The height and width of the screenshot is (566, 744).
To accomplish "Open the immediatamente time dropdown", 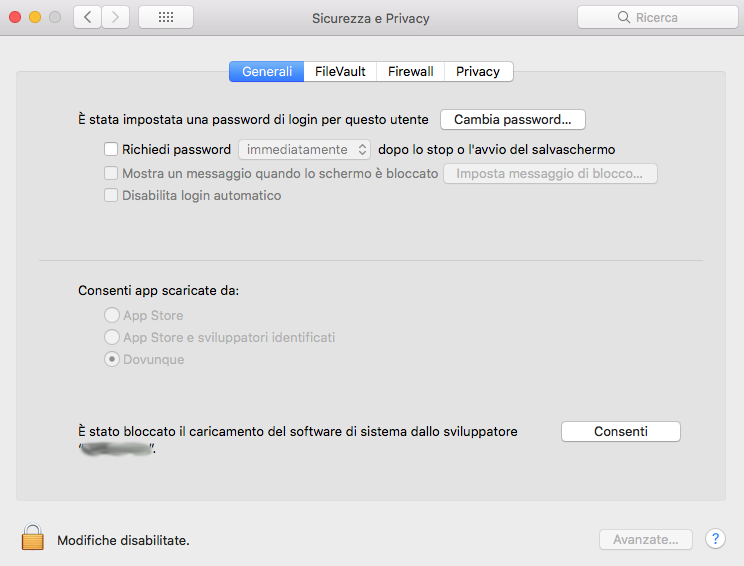I will coord(304,149).
